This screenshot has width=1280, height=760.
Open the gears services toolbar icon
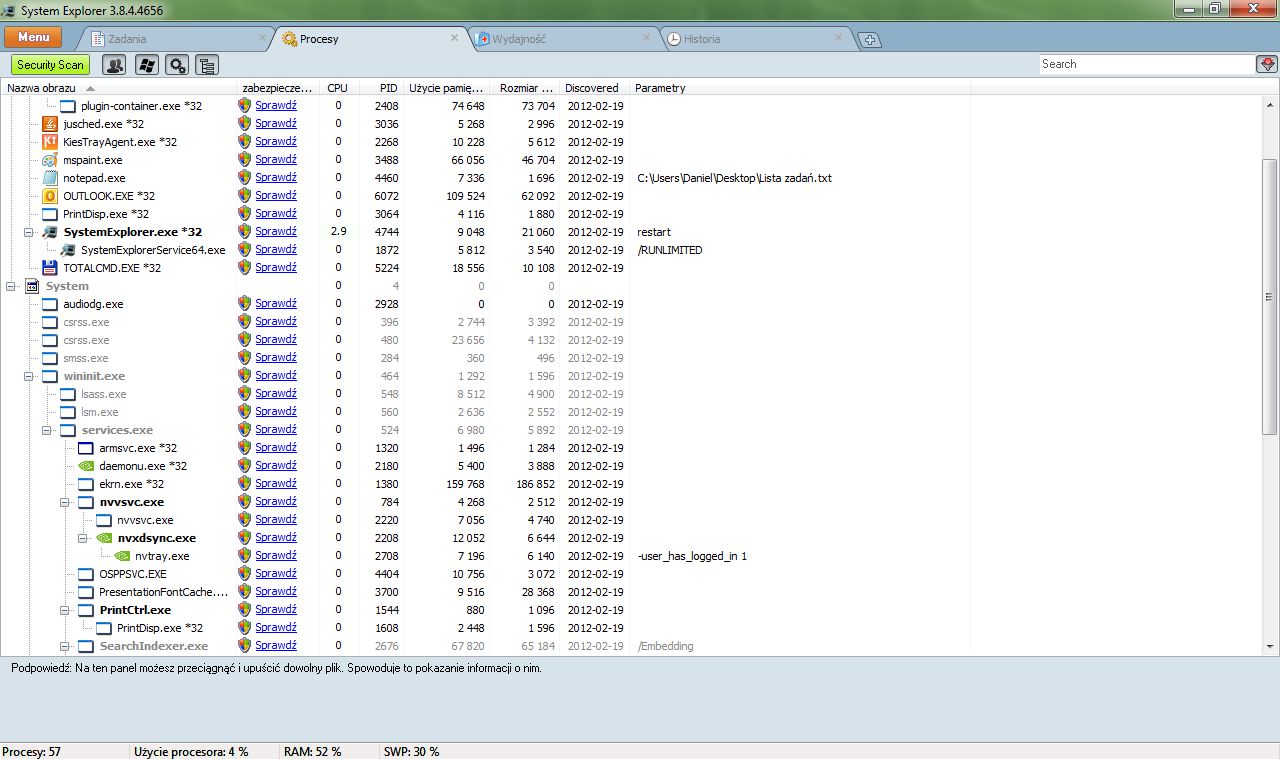pyautogui.click(x=177, y=65)
